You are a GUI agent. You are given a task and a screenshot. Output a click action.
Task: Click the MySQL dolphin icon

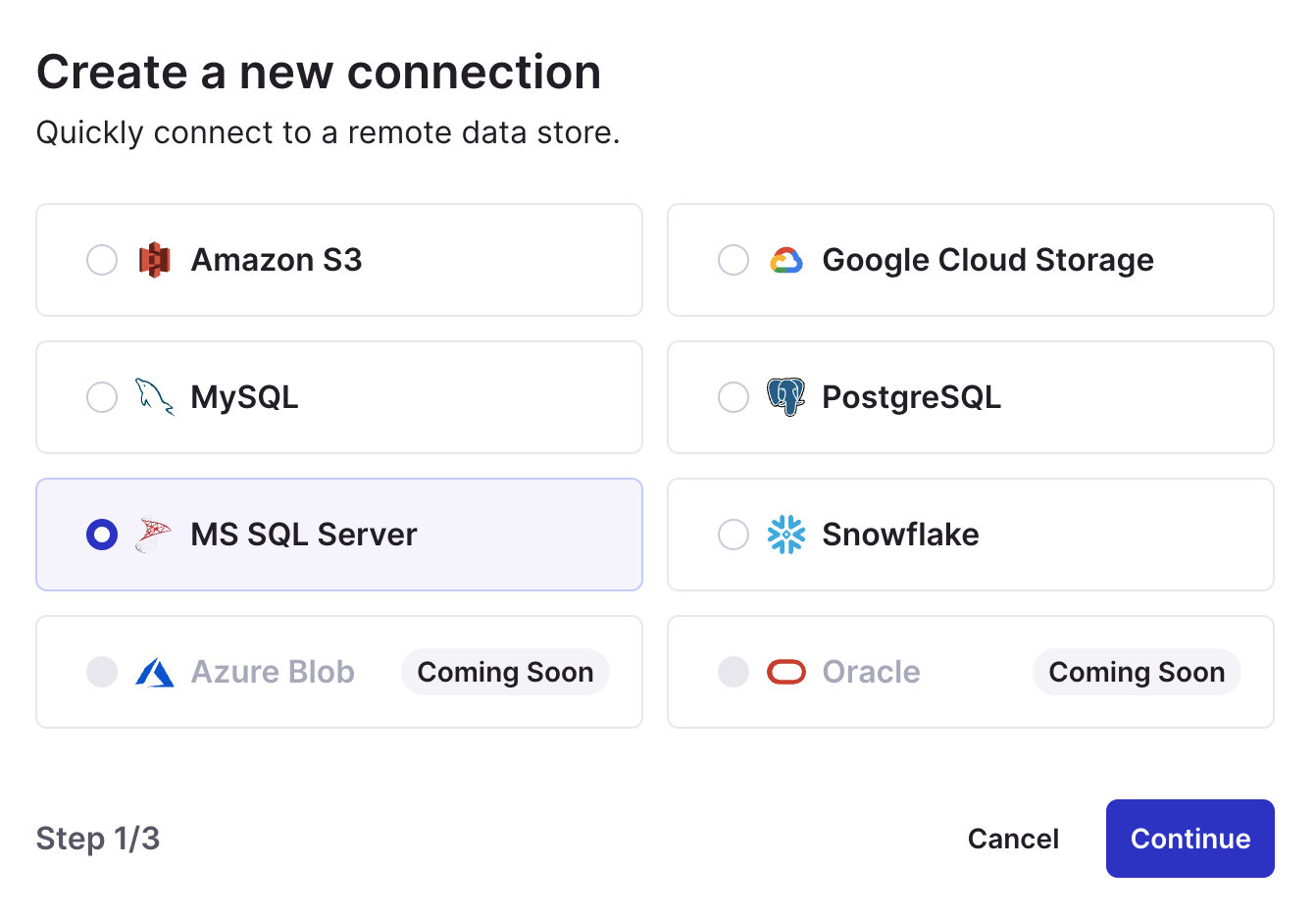[x=154, y=397]
